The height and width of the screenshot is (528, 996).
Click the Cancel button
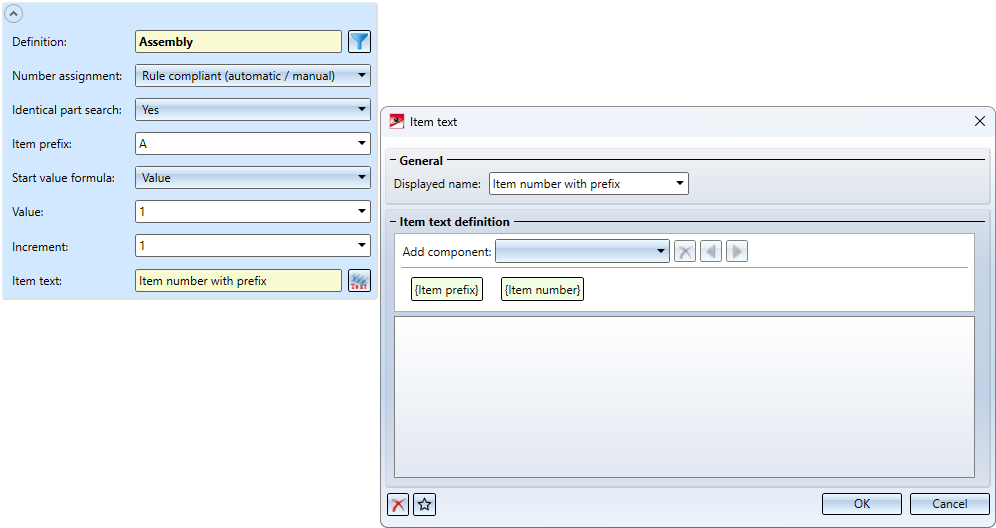950,504
